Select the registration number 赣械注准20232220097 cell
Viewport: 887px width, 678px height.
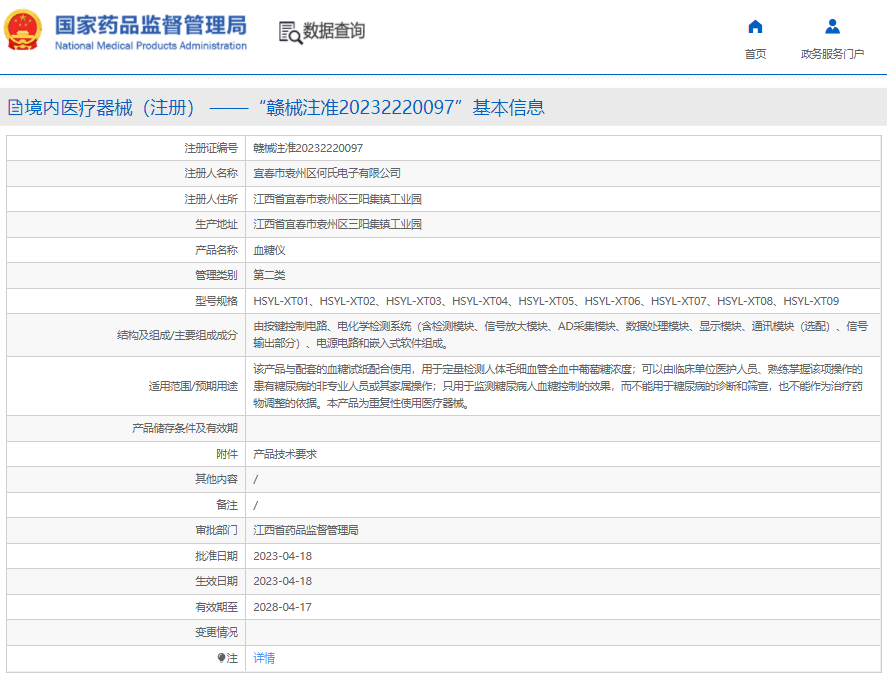[x=308, y=148]
